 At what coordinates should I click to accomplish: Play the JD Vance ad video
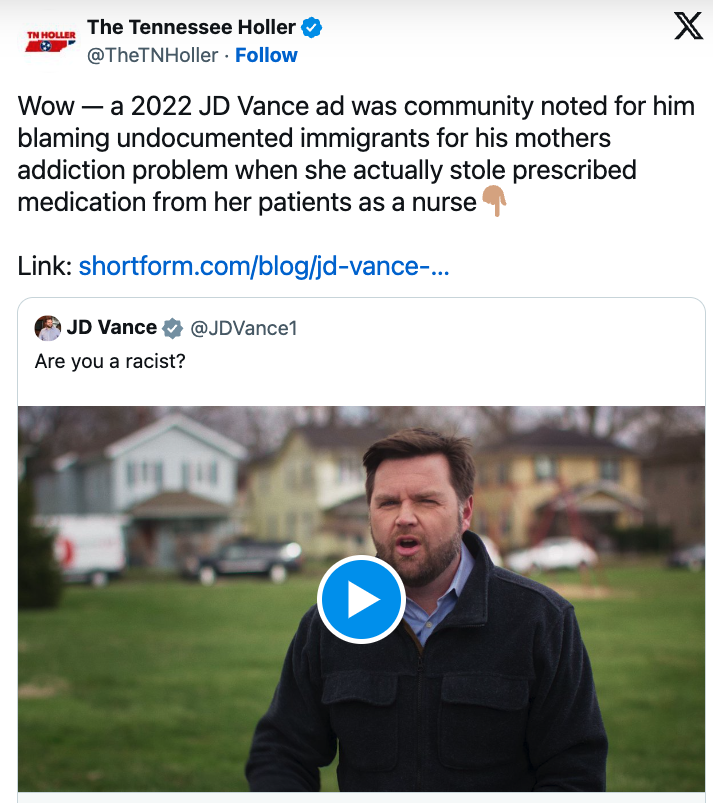pos(360,600)
